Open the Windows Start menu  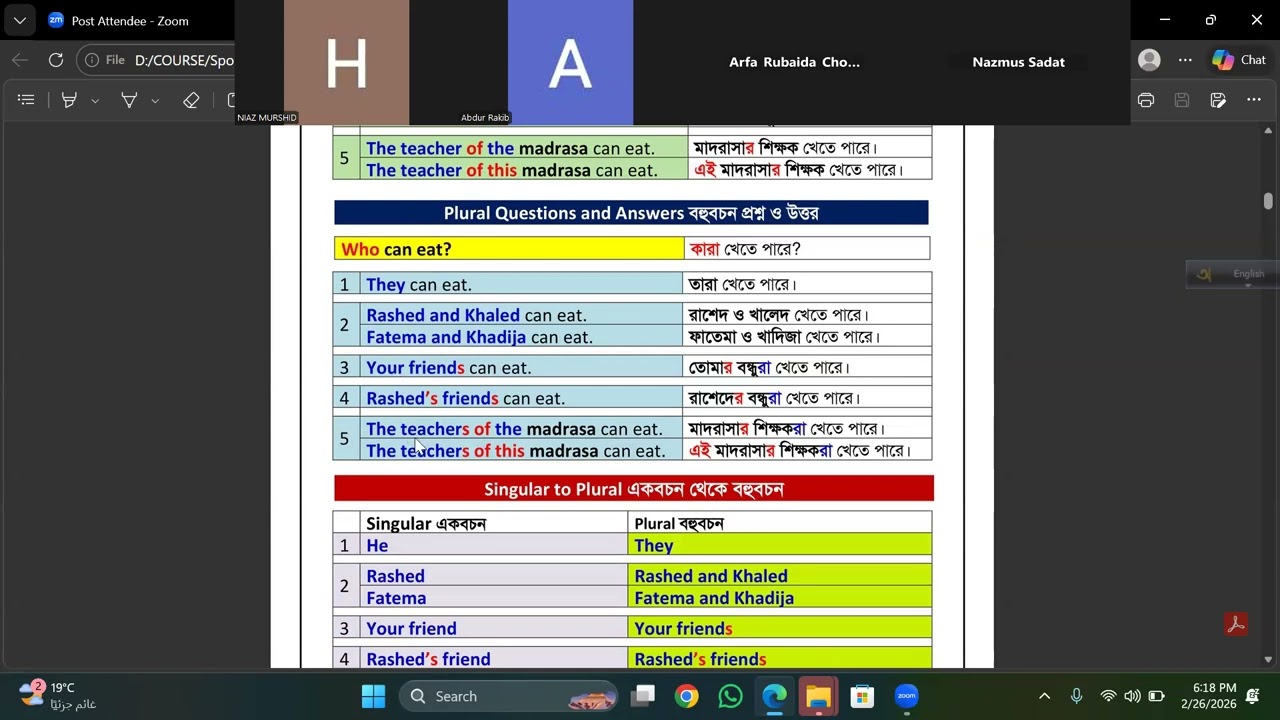coord(373,696)
